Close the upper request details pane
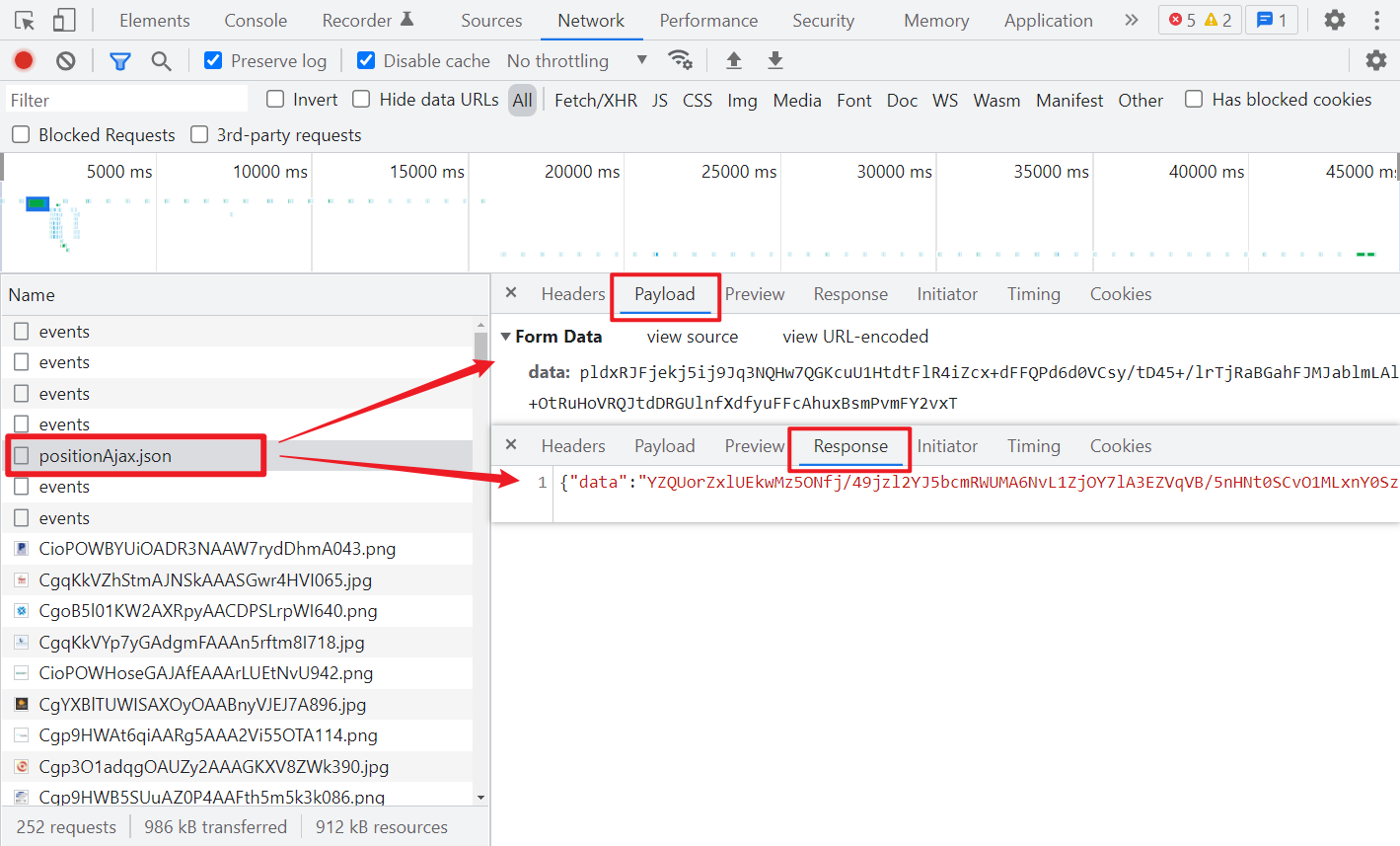The width and height of the screenshot is (1400, 846). point(511,292)
